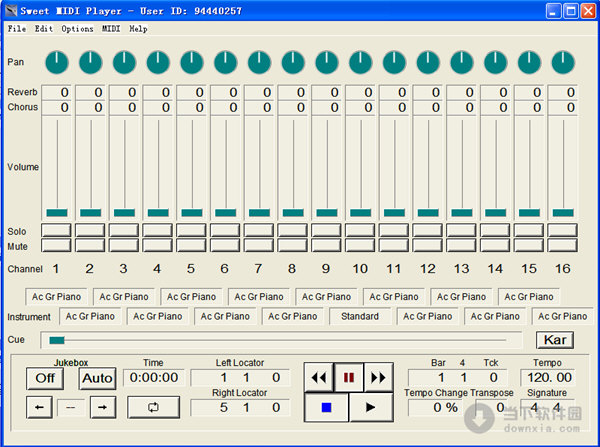Click the Pan knob for channel 10
This screenshot has width=600, height=447.
[x=360, y=62]
